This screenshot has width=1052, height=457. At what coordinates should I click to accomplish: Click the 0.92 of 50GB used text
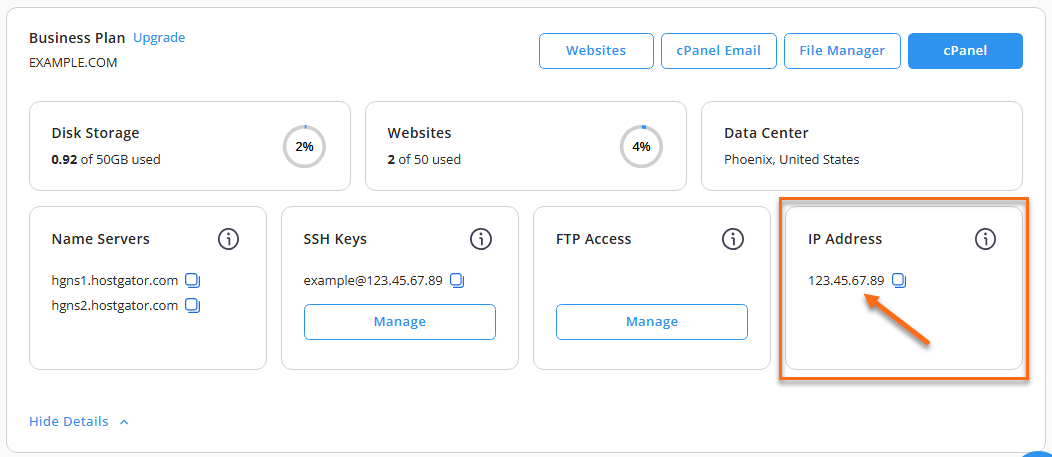106,160
